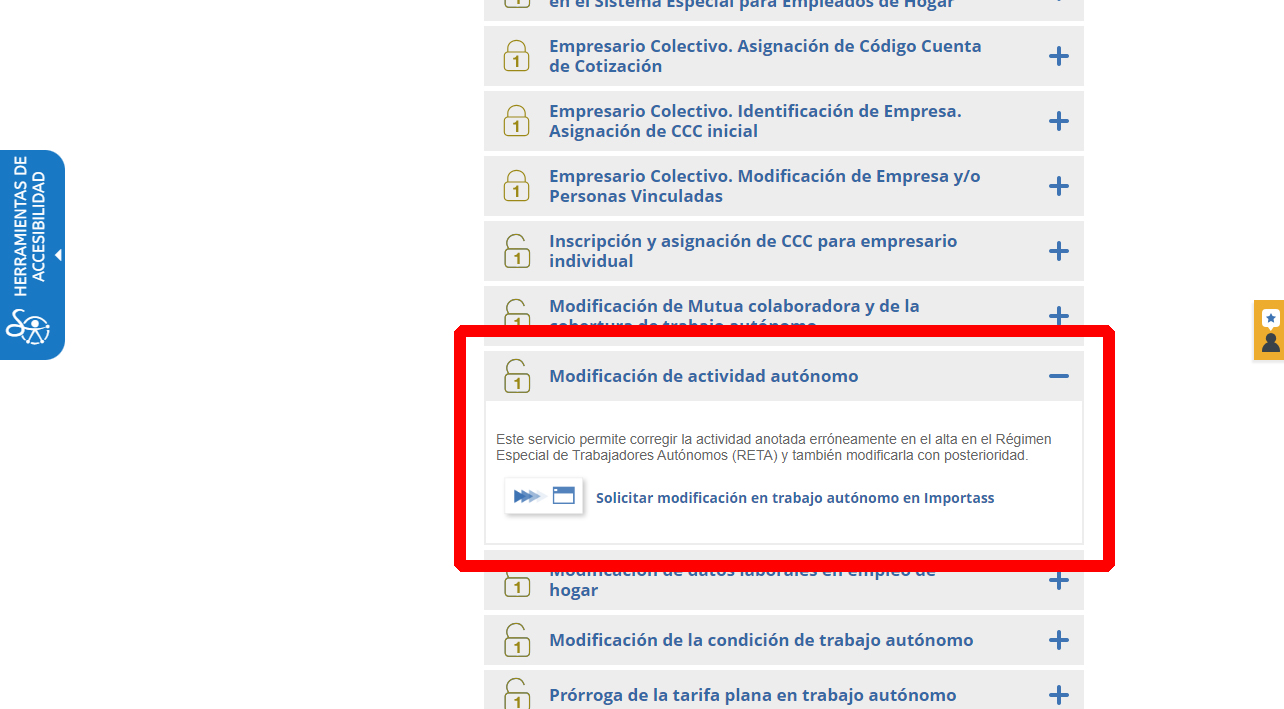Open title 'Modificación de Empresa y/o Personas Vinculadas'
The image size is (1284, 709).
pyautogui.click(x=765, y=186)
